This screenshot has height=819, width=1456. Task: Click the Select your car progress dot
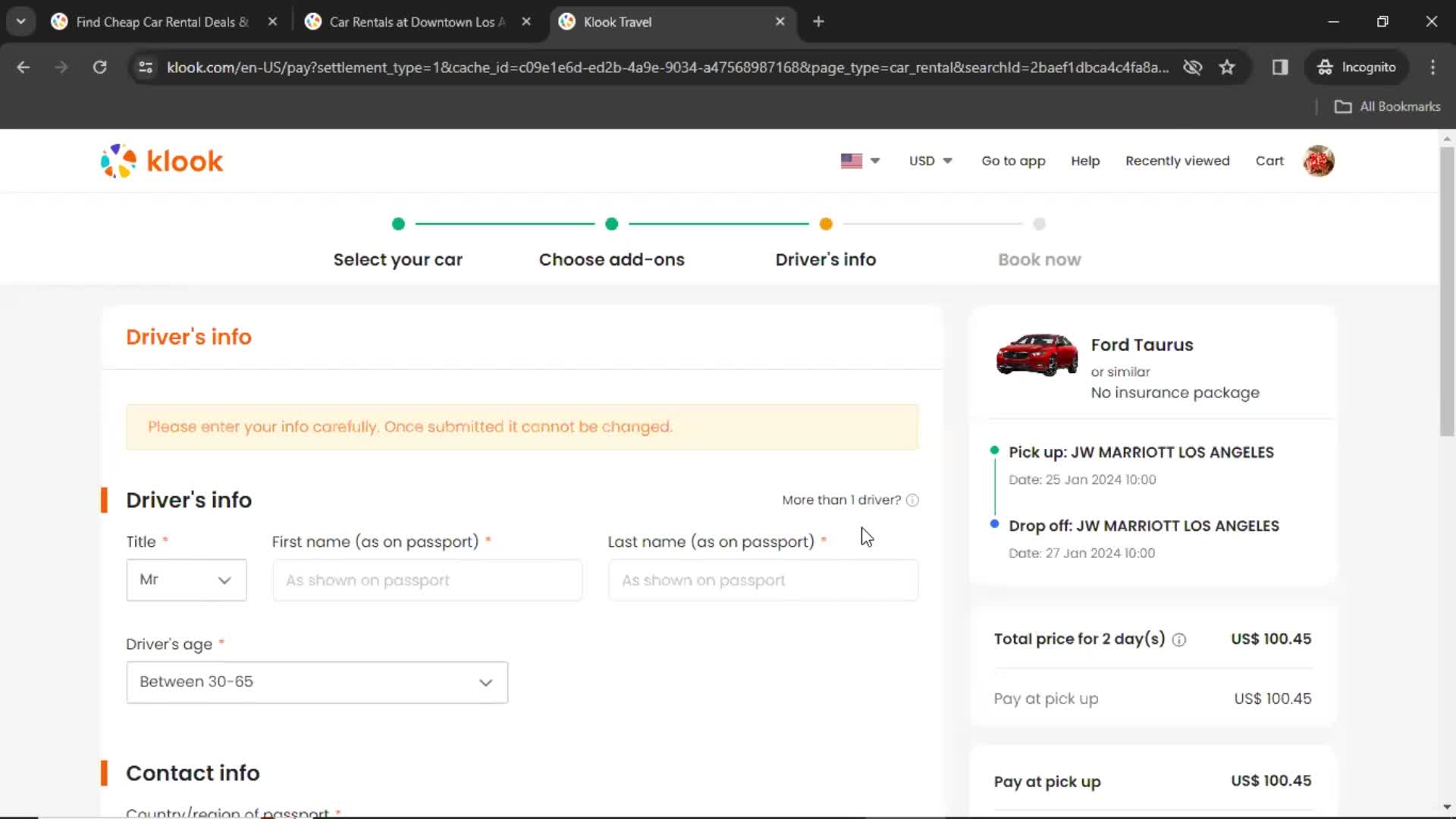coord(398,224)
